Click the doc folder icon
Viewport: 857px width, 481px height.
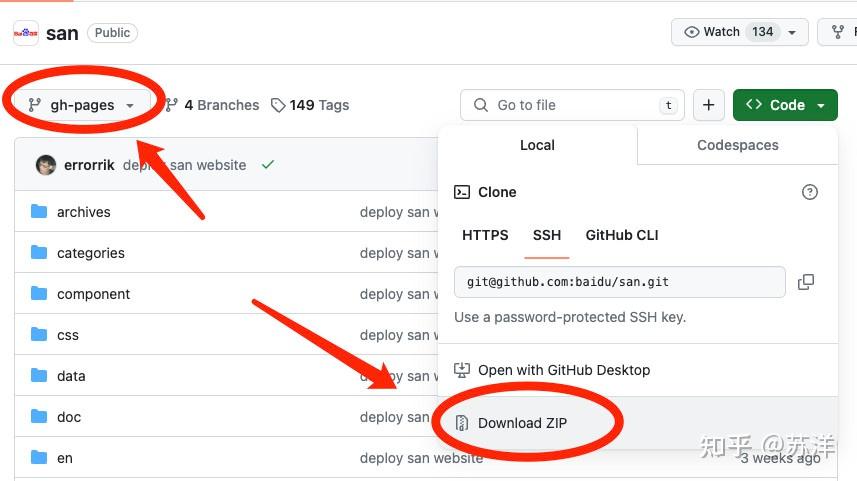point(39,416)
